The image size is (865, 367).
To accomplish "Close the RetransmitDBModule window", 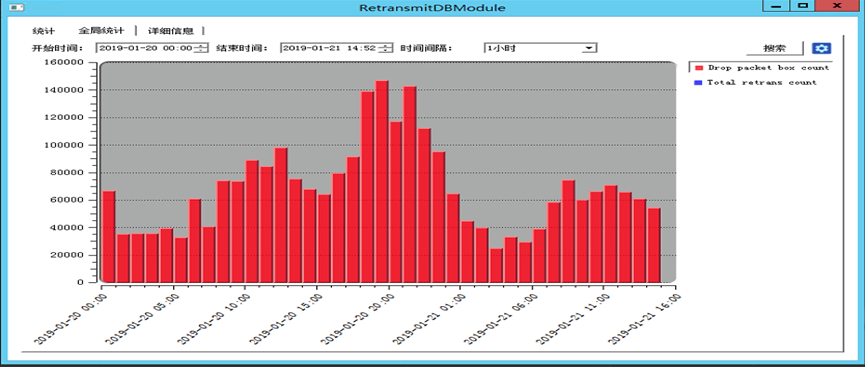I will [x=837, y=6].
